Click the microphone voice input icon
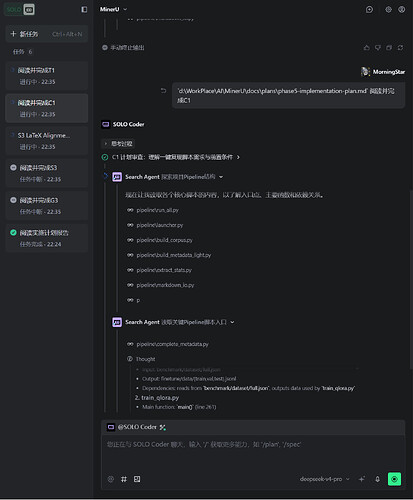The image size is (413, 500). coord(377,479)
